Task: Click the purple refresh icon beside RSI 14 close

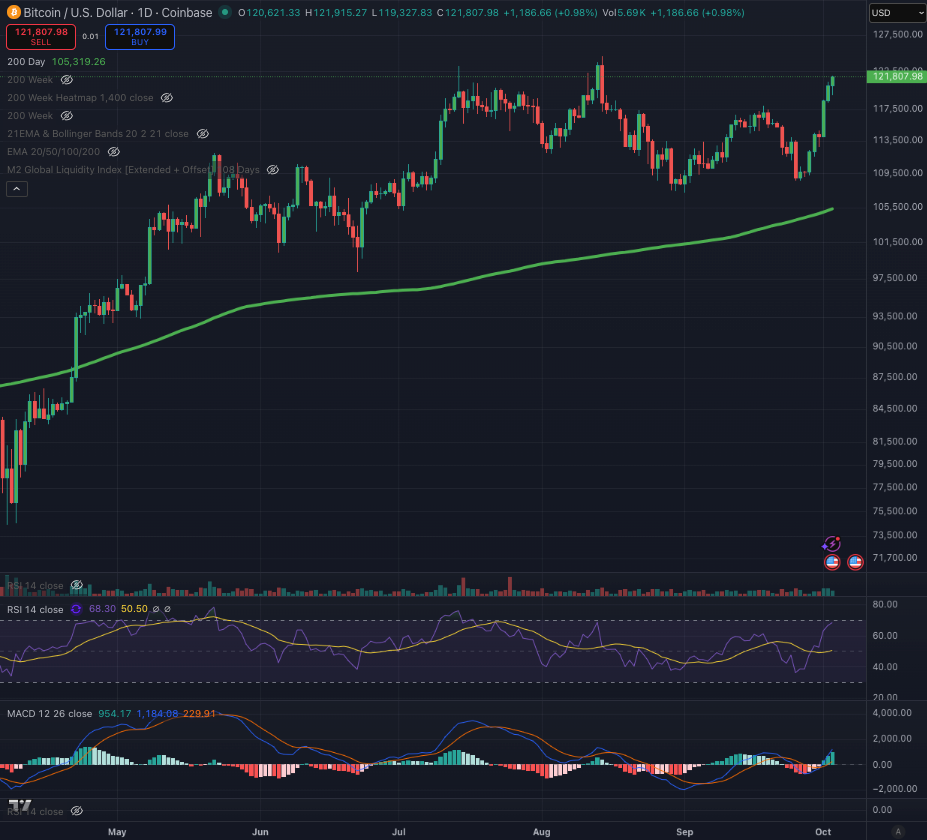Action: pyautogui.click(x=76, y=609)
